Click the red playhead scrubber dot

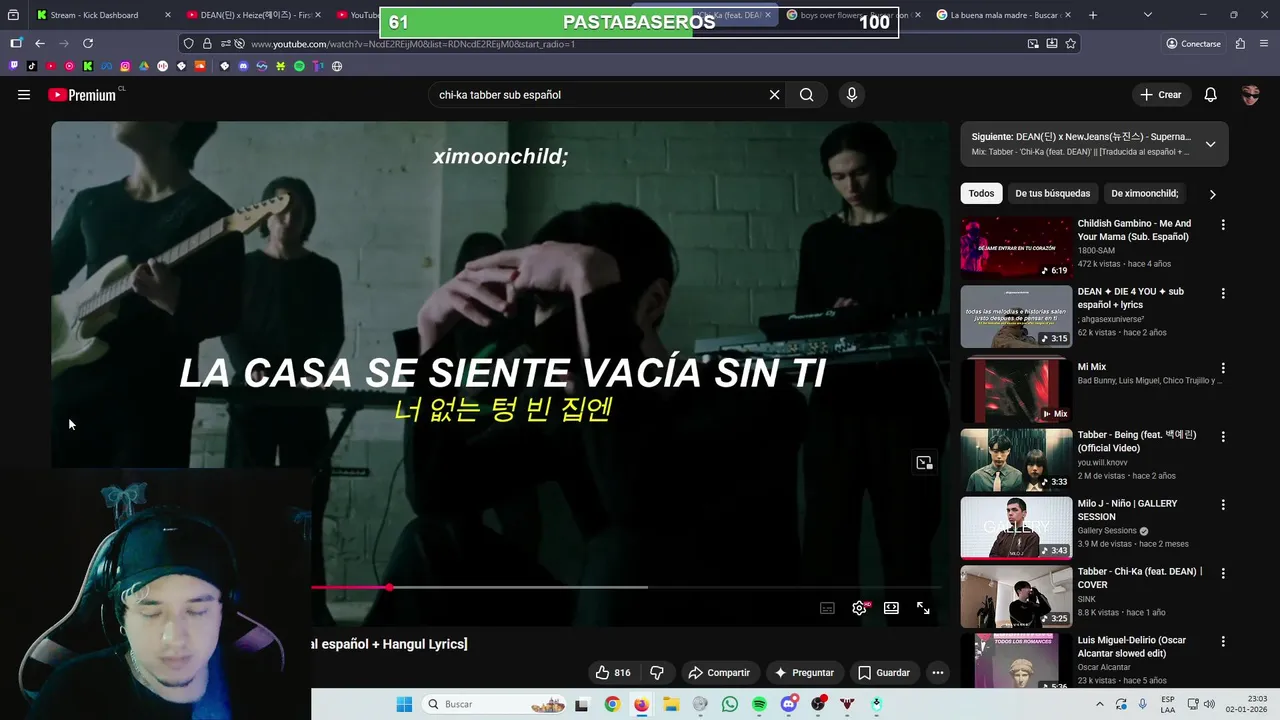click(x=389, y=587)
